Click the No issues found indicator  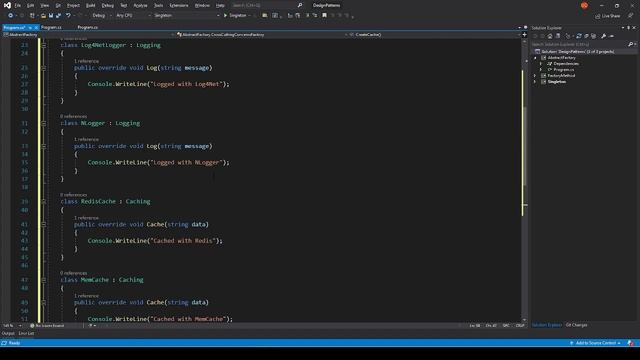pos(47,326)
